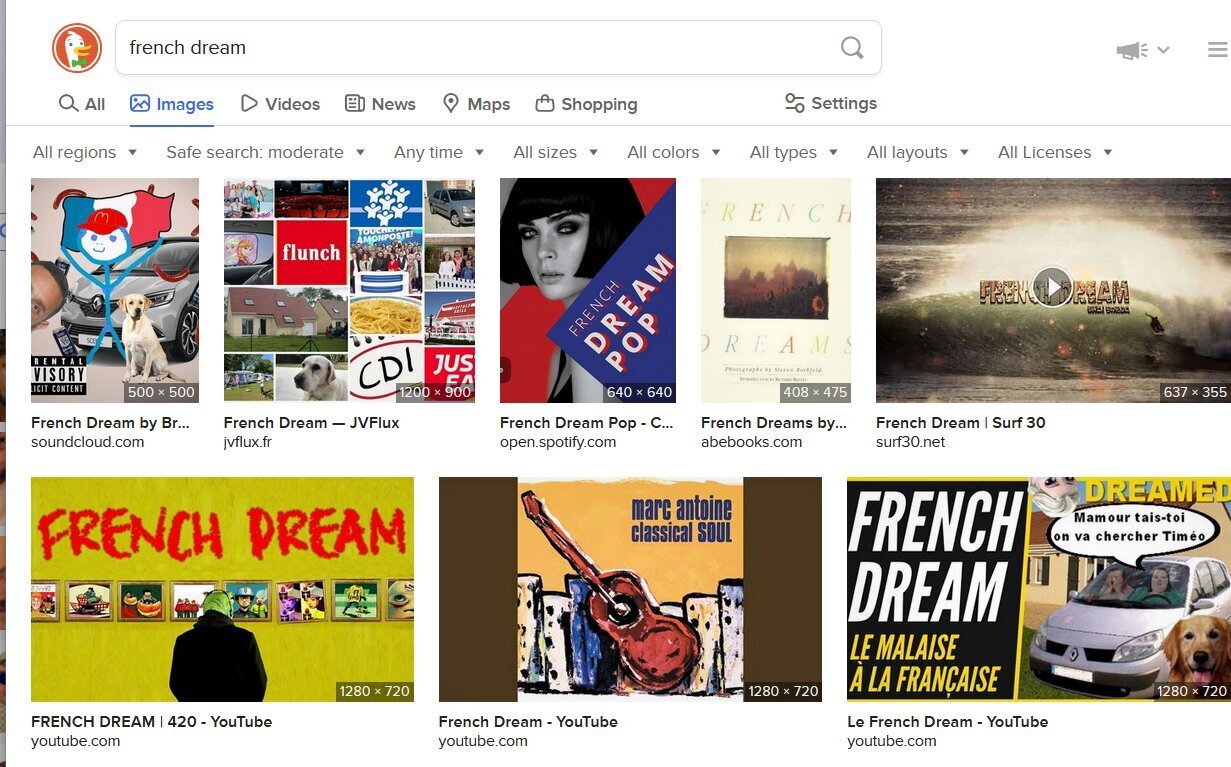
Task: Open the Shopping tab
Action: pos(586,104)
